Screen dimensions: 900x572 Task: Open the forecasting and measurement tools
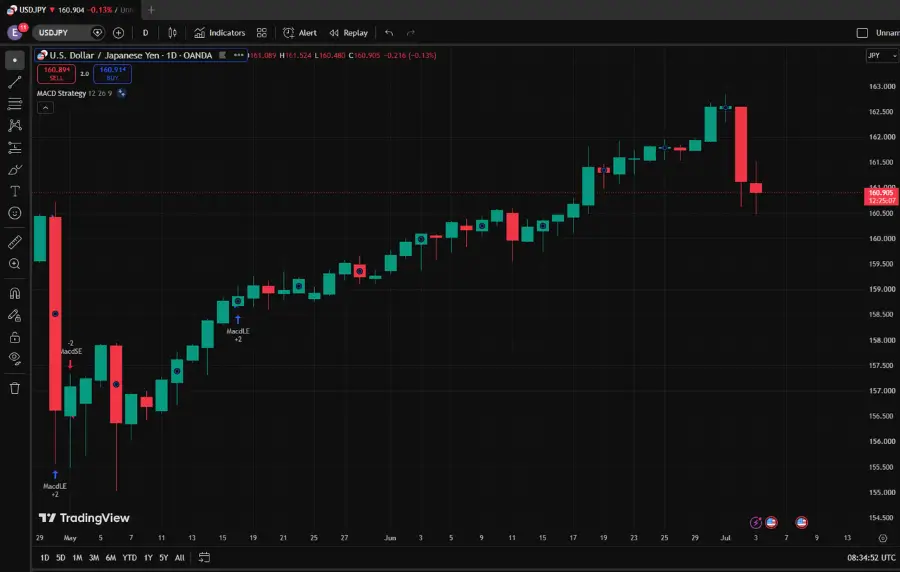pos(15,147)
